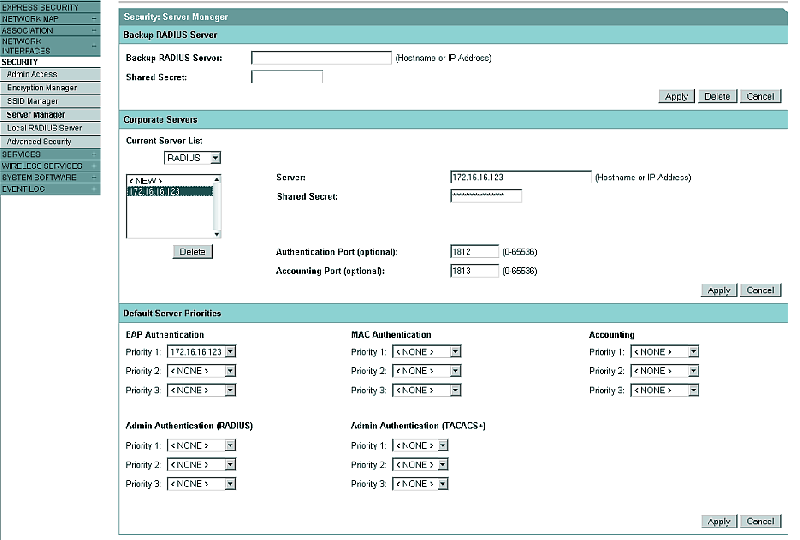Open Accounting Priority 2 dropdown
This screenshot has height=540, width=800.
pyautogui.click(x=665, y=371)
